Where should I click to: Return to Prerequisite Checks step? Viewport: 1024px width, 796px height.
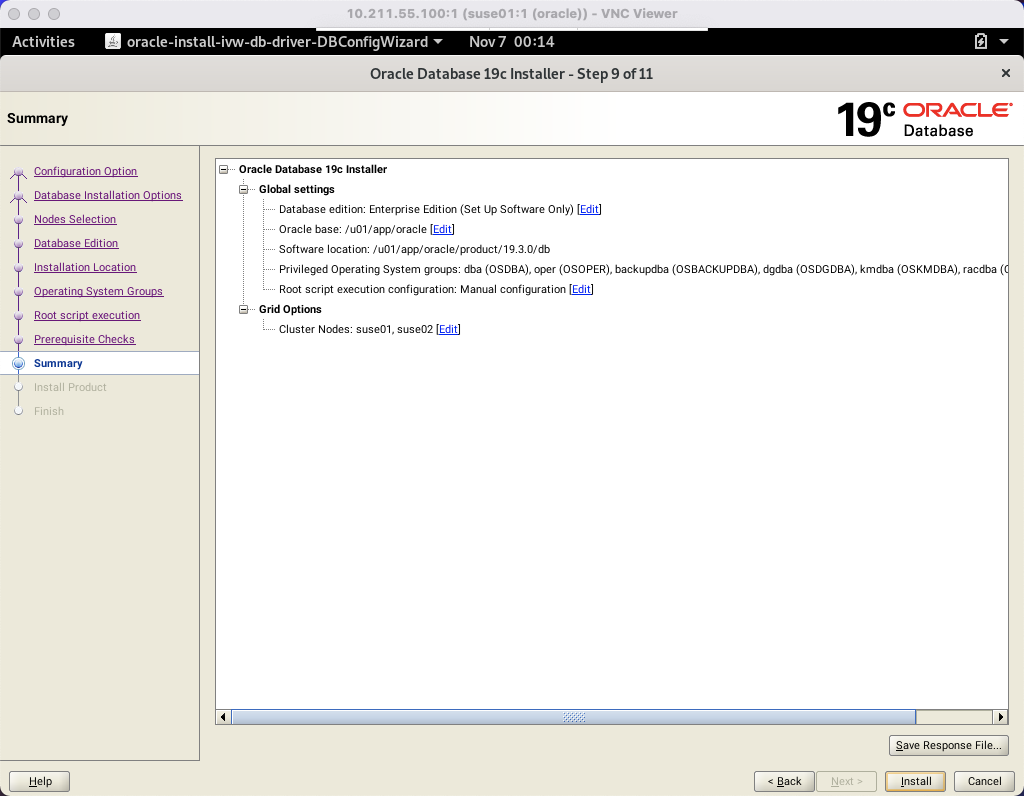(84, 340)
